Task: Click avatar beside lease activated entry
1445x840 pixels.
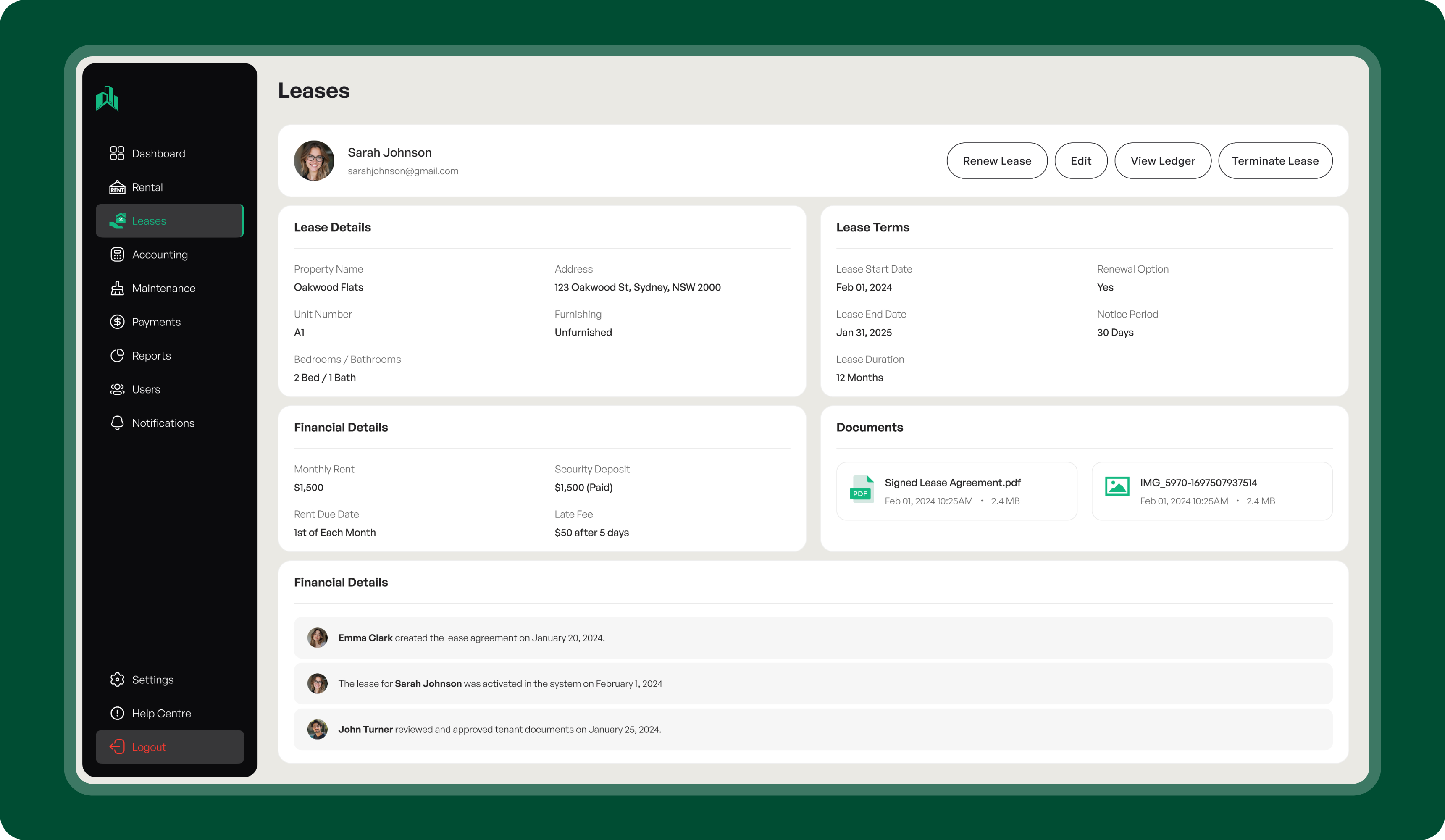Action: pos(317,683)
